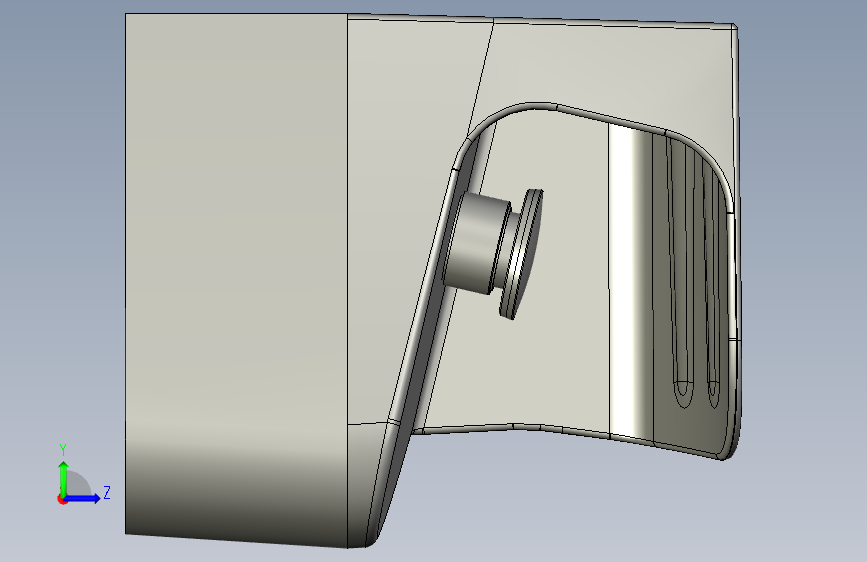
Task: Select the large flat left face of the block
Action: click(x=237, y=279)
